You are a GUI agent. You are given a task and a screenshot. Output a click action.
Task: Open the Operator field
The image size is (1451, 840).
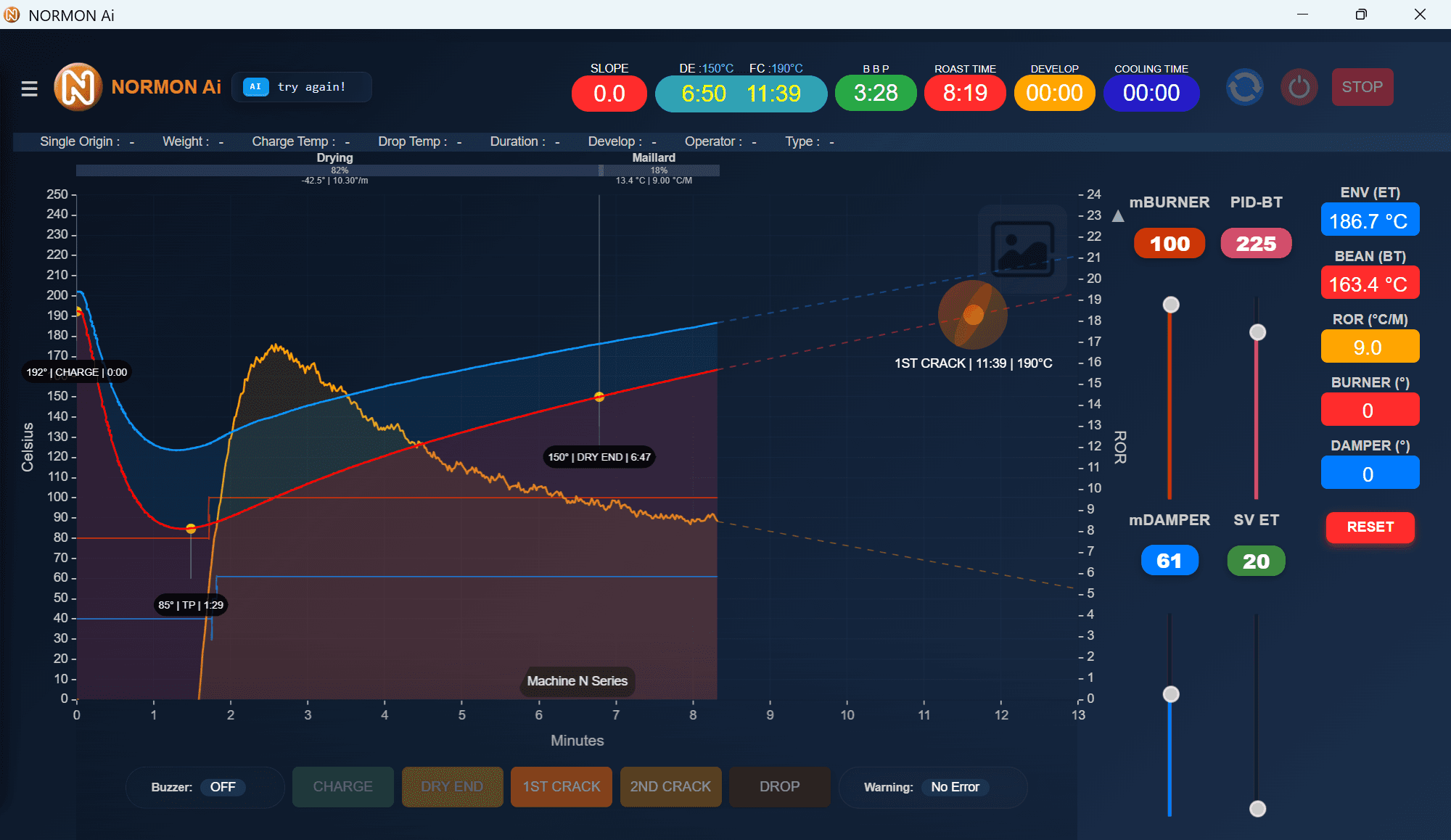click(720, 141)
